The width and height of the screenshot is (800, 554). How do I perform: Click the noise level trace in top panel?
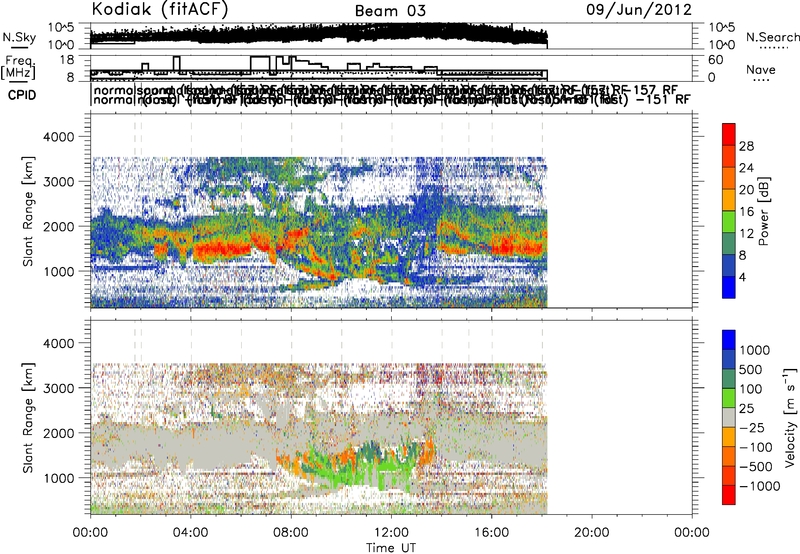319,34
